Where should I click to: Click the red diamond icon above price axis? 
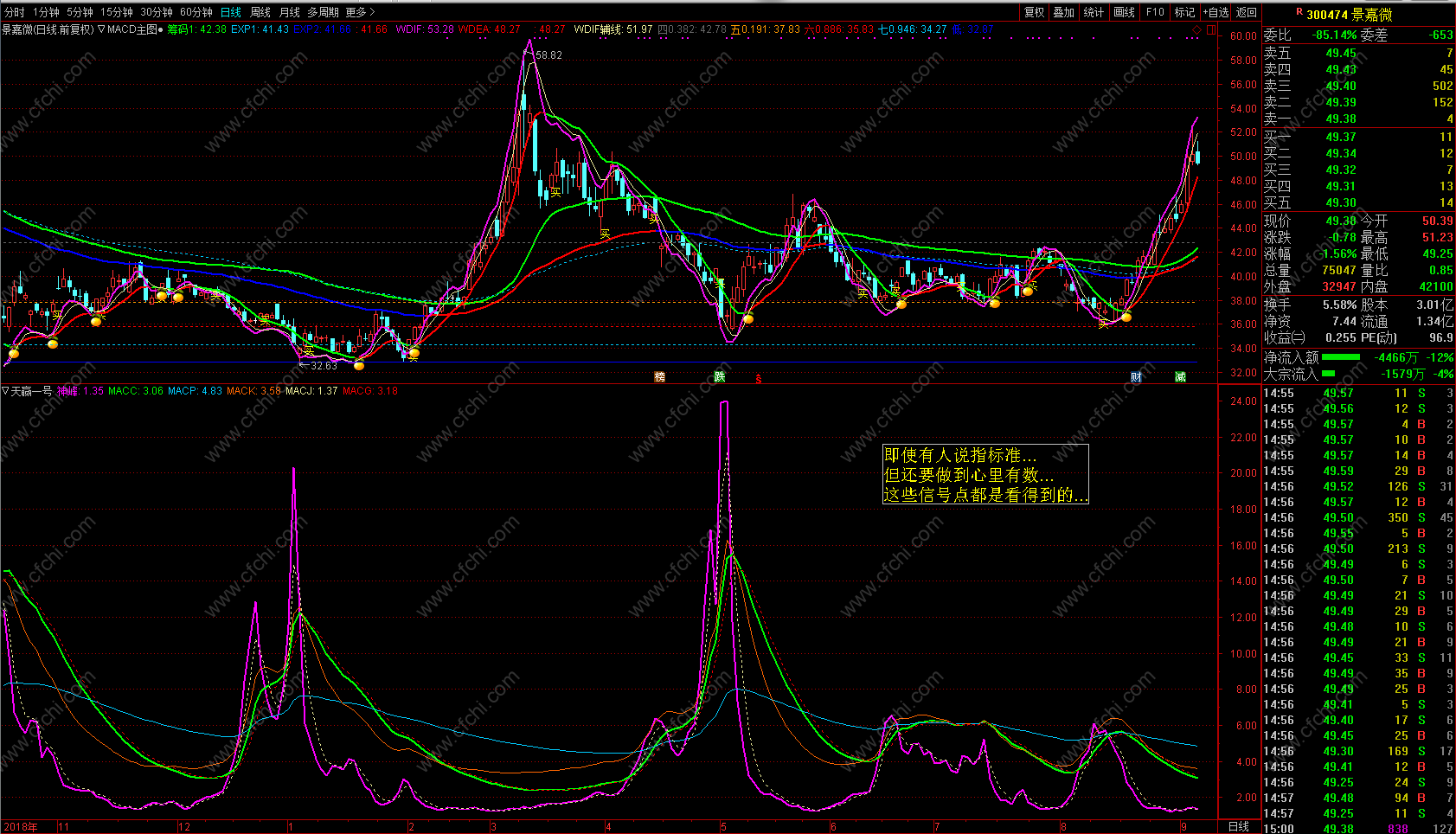pos(1197,29)
